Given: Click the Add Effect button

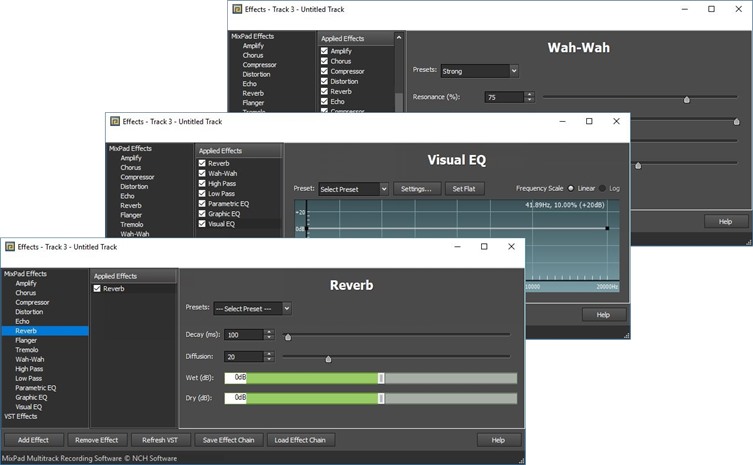Looking at the screenshot, I should [33, 440].
